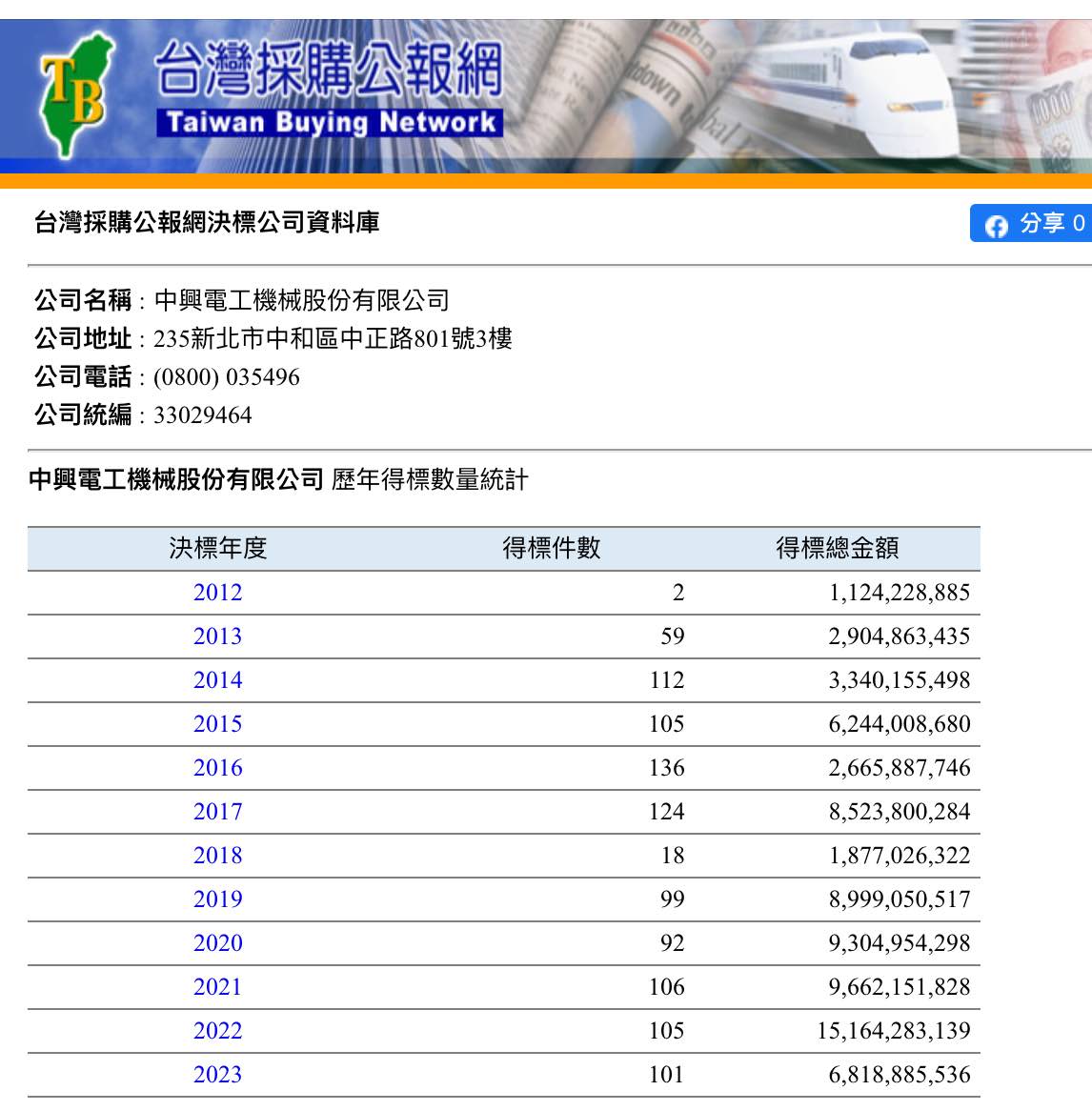Open the 2017 year link

[217, 812]
